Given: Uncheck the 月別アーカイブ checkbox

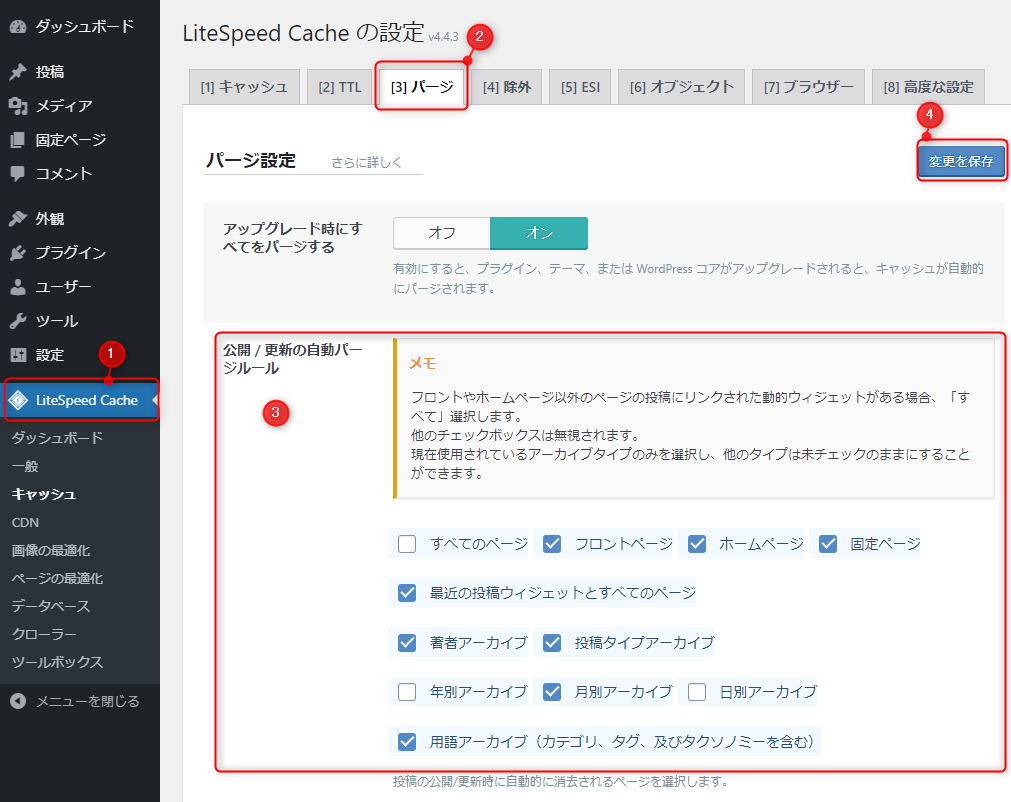Looking at the screenshot, I should (552, 692).
